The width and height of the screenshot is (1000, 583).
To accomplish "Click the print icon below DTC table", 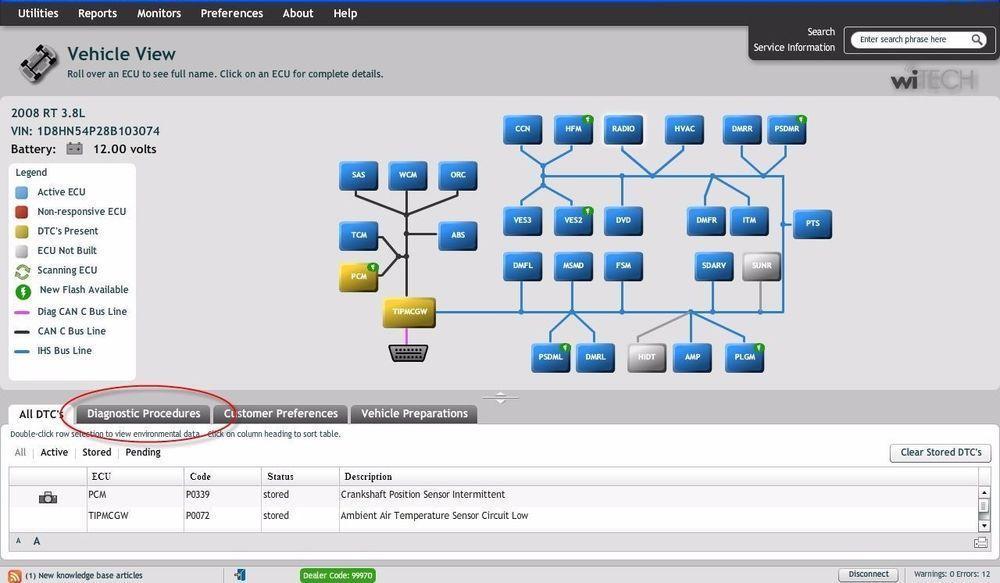I will pyautogui.click(x=981, y=543).
